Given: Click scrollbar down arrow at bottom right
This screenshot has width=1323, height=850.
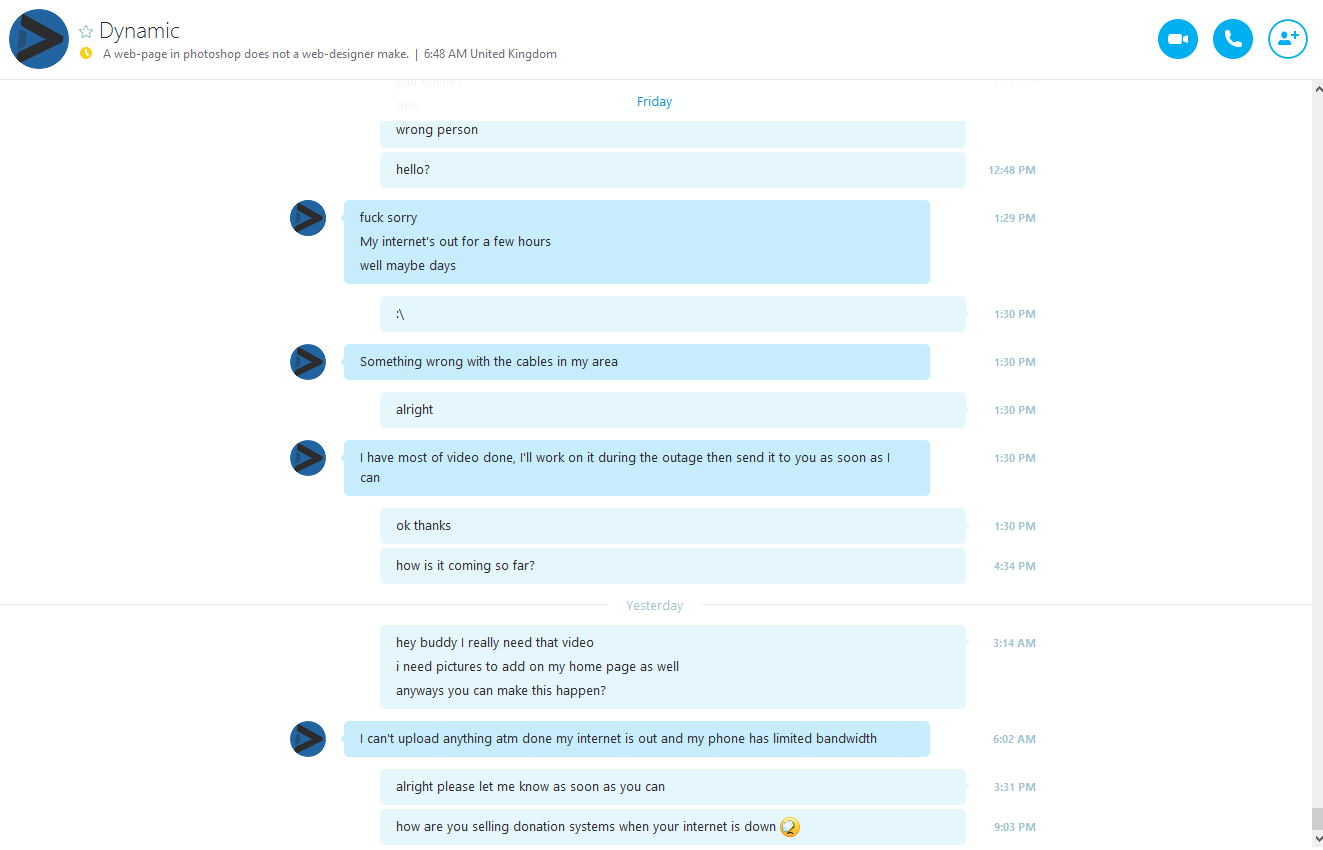Looking at the screenshot, I should pos(1317,838).
